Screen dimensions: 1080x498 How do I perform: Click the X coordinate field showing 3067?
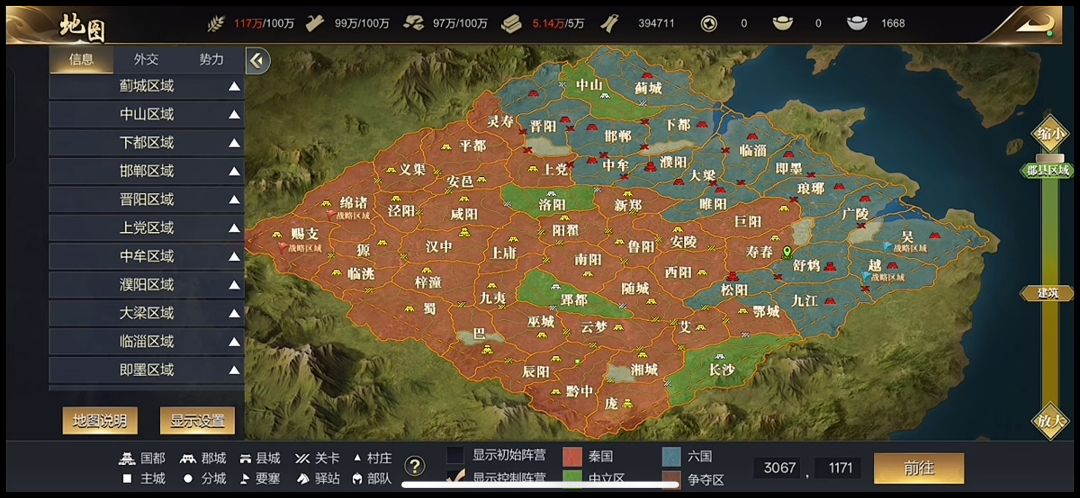tap(780, 468)
